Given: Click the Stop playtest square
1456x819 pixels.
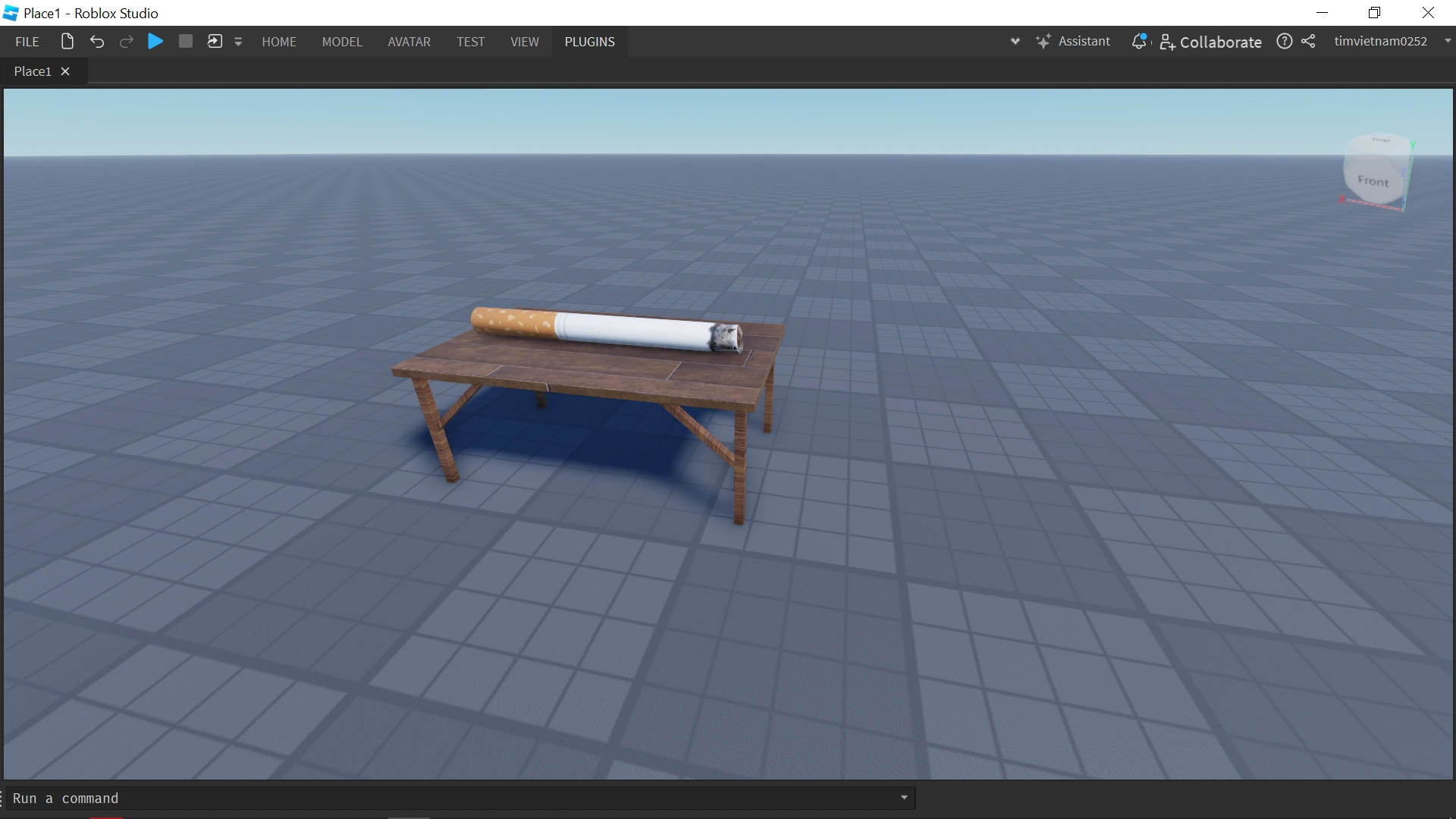Looking at the screenshot, I should tap(185, 42).
